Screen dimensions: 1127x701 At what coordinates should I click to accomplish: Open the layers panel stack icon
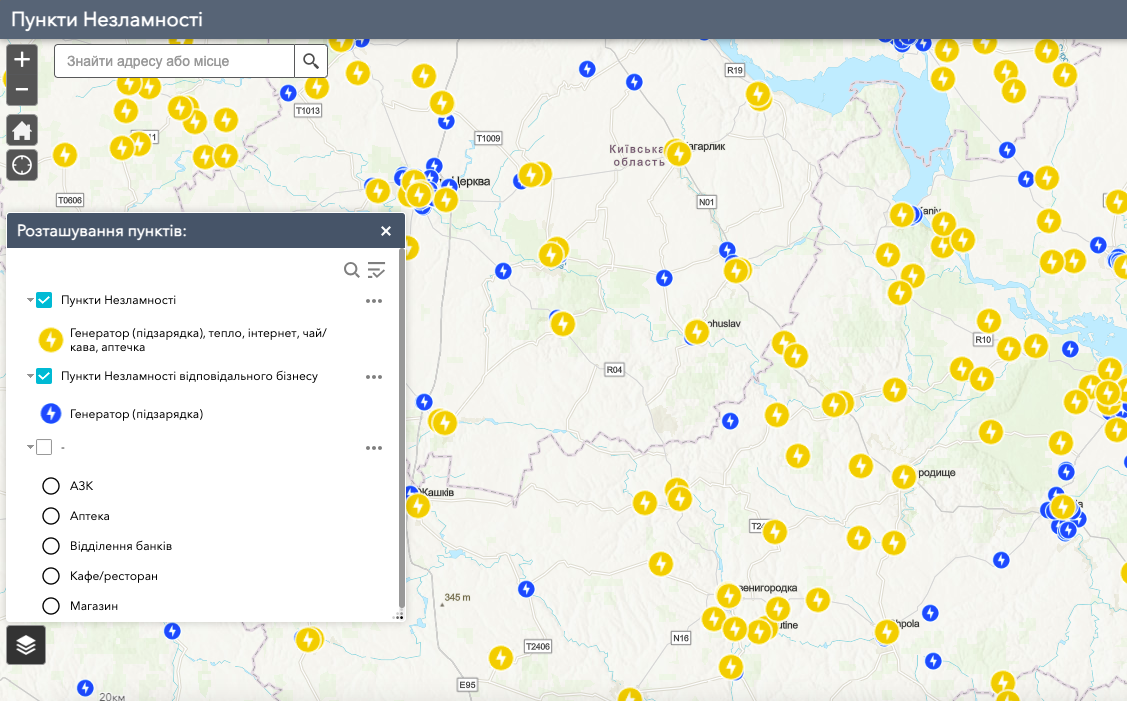[26, 645]
